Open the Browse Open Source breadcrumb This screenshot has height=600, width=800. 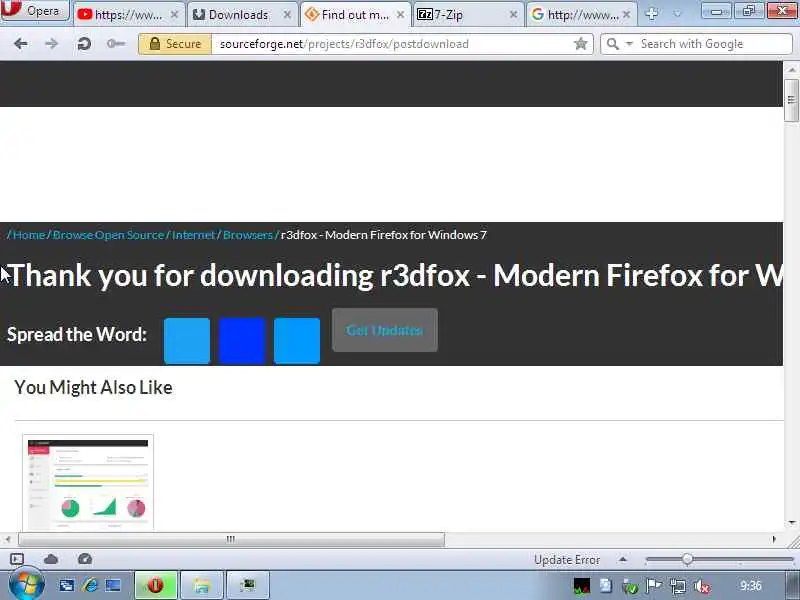click(x=108, y=235)
